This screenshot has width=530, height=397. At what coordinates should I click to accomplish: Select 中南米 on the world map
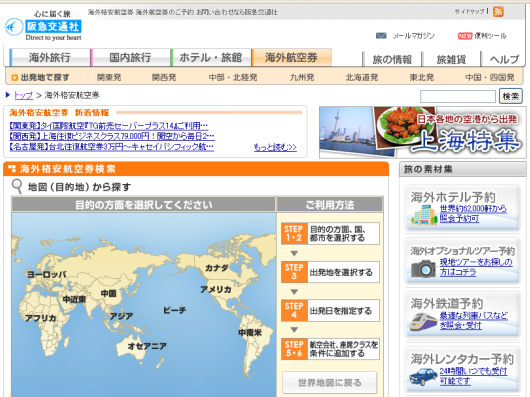point(250,332)
